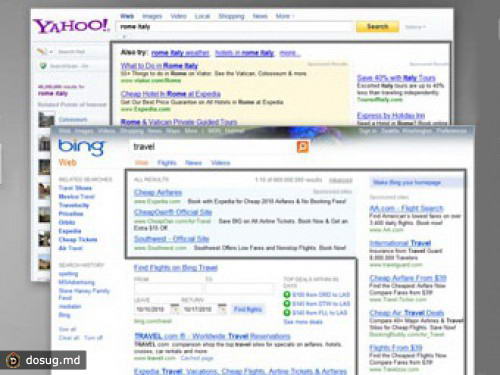This screenshot has height=375, width=500.
Task: Open Rome & Vatican Private Guided Tours result
Action: (x=179, y=122)
